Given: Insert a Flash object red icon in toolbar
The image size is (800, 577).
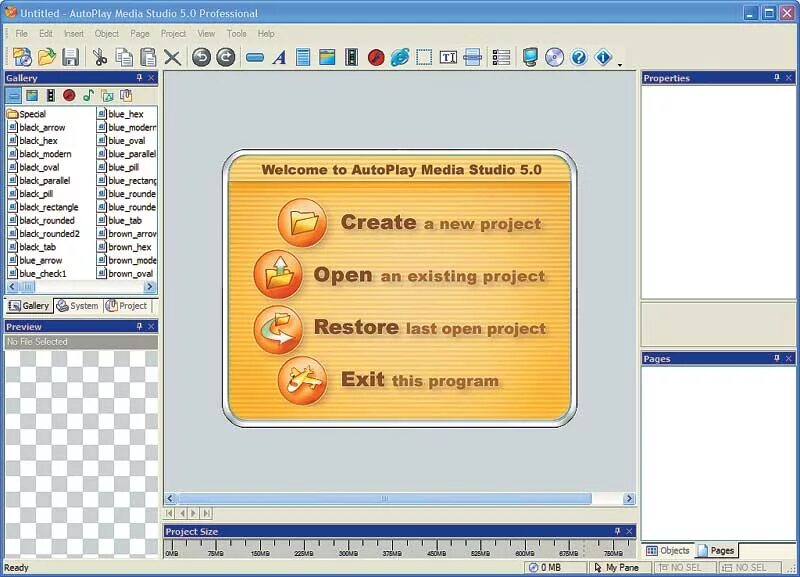Looking at the screenshot, I should click(x=376, y=57).
